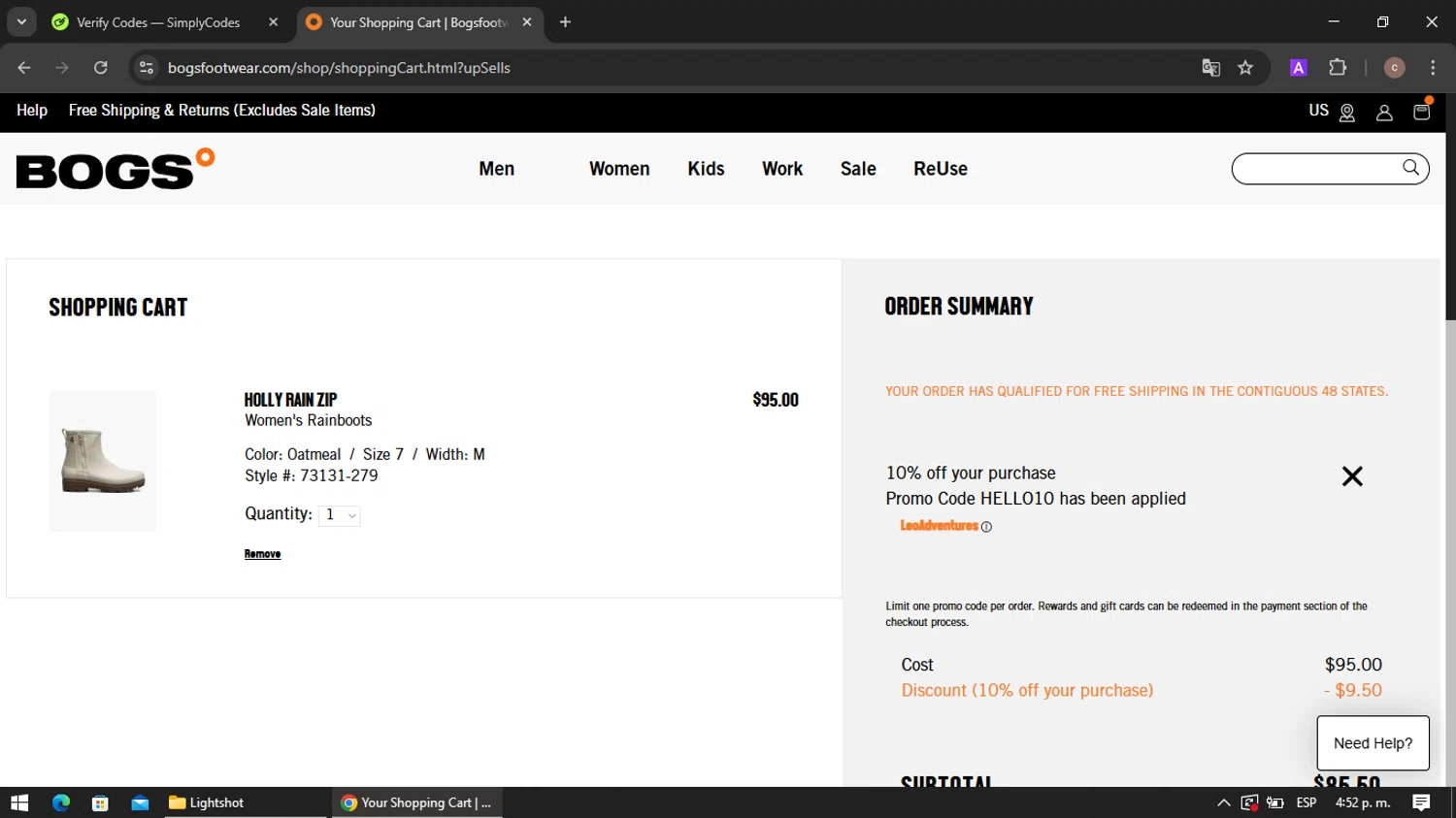Open the Men menu
The width and height of the screenshot is (1456, 818).
tap(497, 169)
